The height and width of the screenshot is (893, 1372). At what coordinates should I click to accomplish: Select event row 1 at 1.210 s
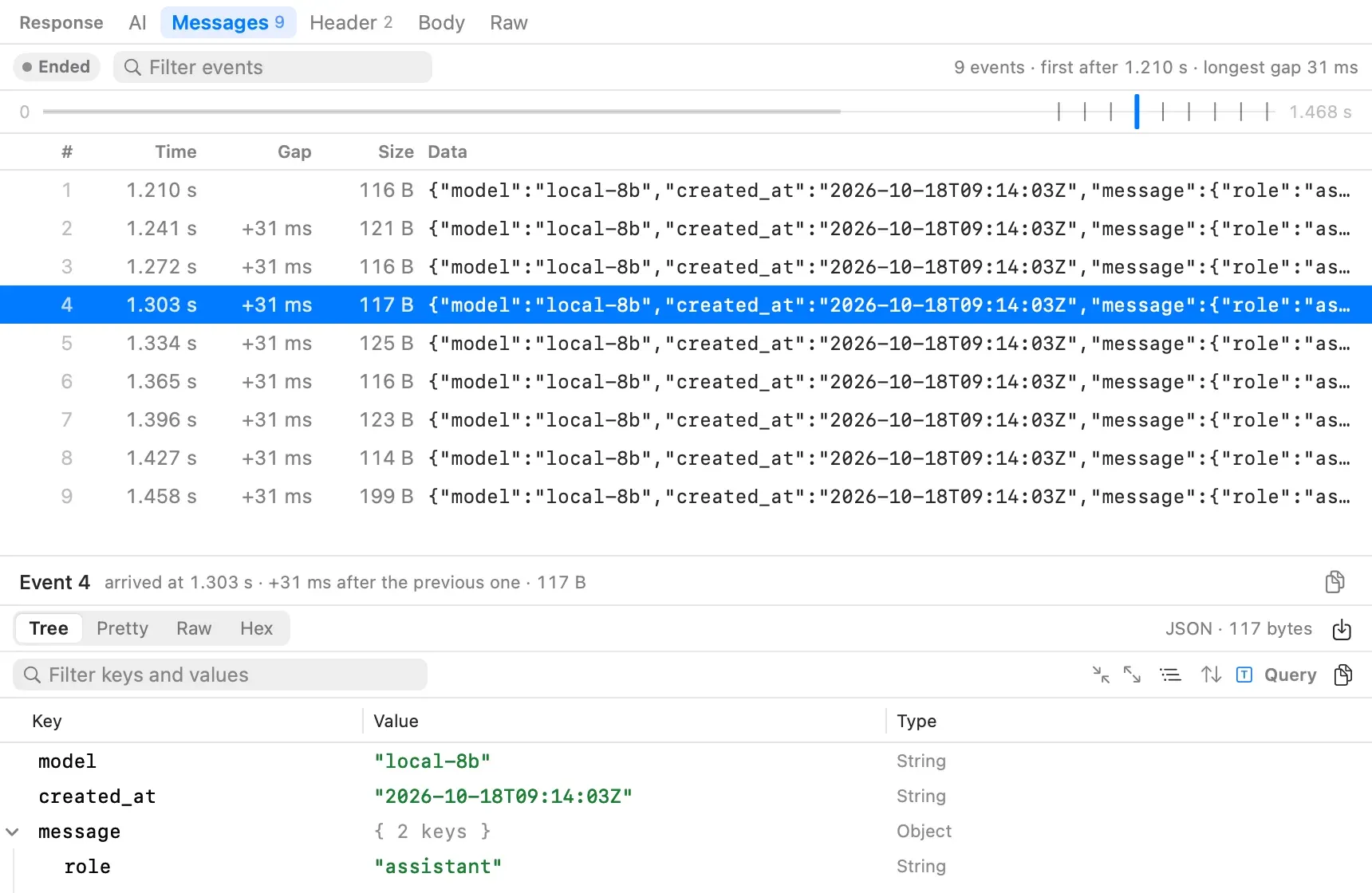(686, 190)
